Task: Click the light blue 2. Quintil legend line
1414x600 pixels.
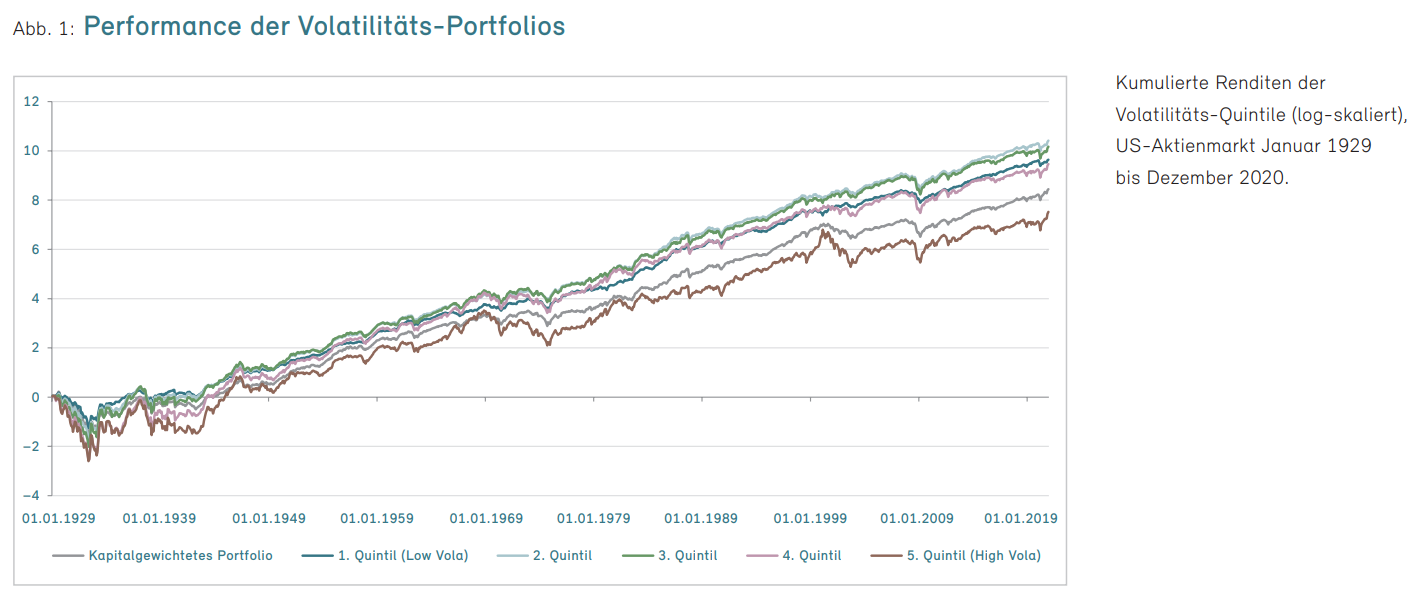Action: pos(513,555)
